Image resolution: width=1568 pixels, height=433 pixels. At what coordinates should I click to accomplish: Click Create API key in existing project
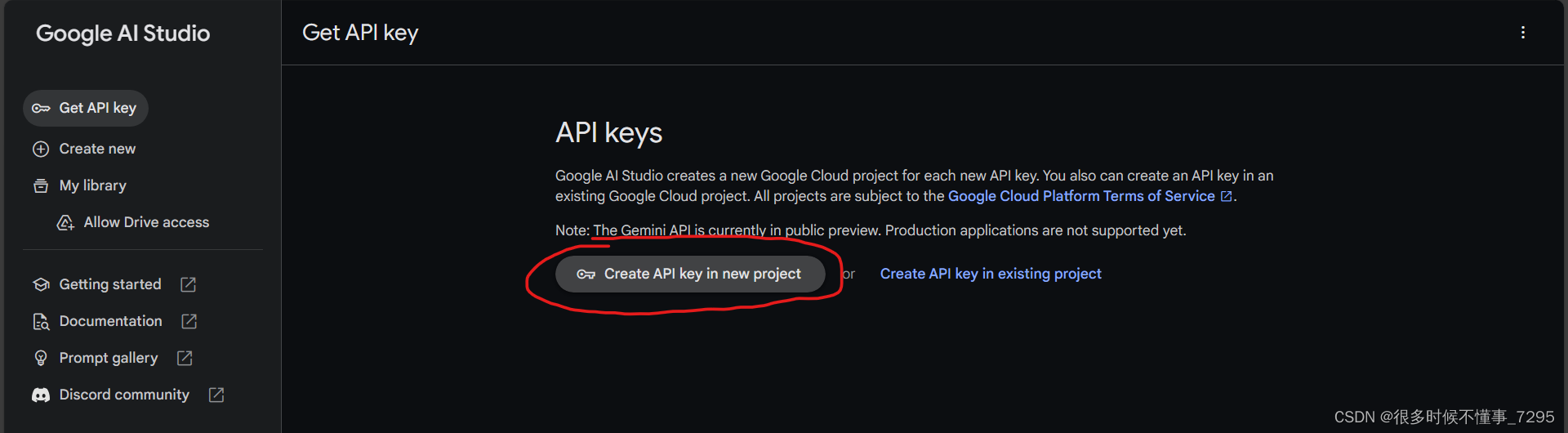tap(991, 274)
